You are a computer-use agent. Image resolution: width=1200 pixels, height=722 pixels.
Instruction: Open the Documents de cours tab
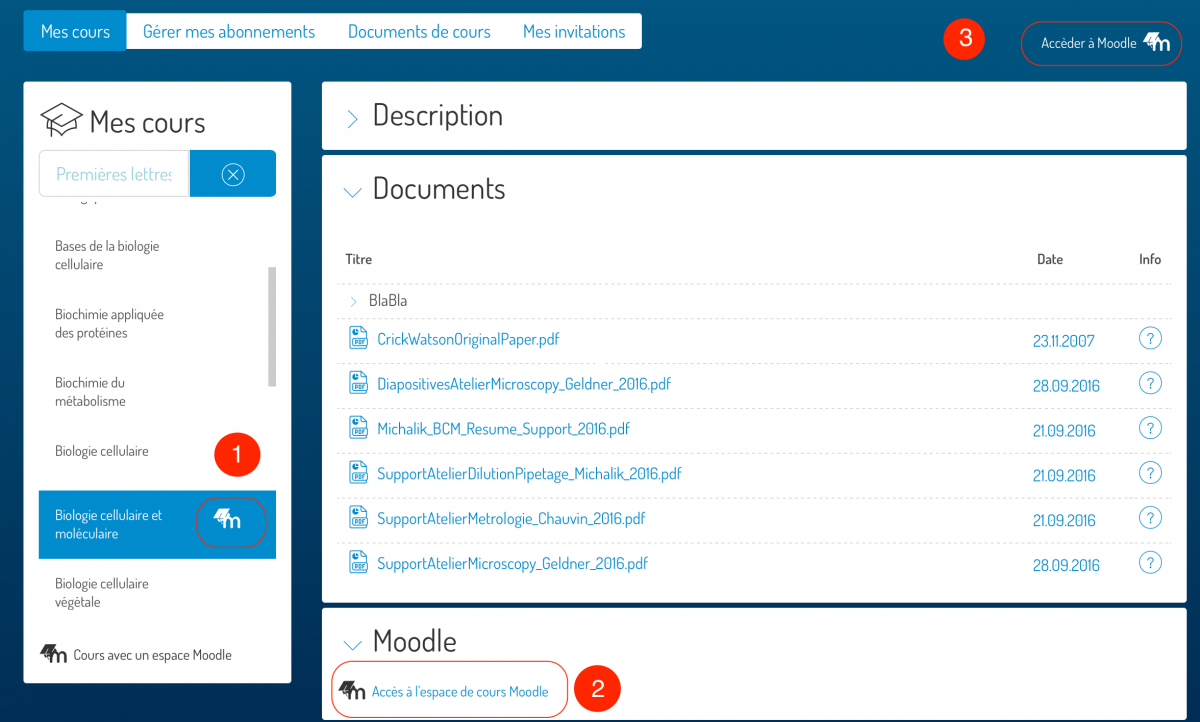coord(419,31)
